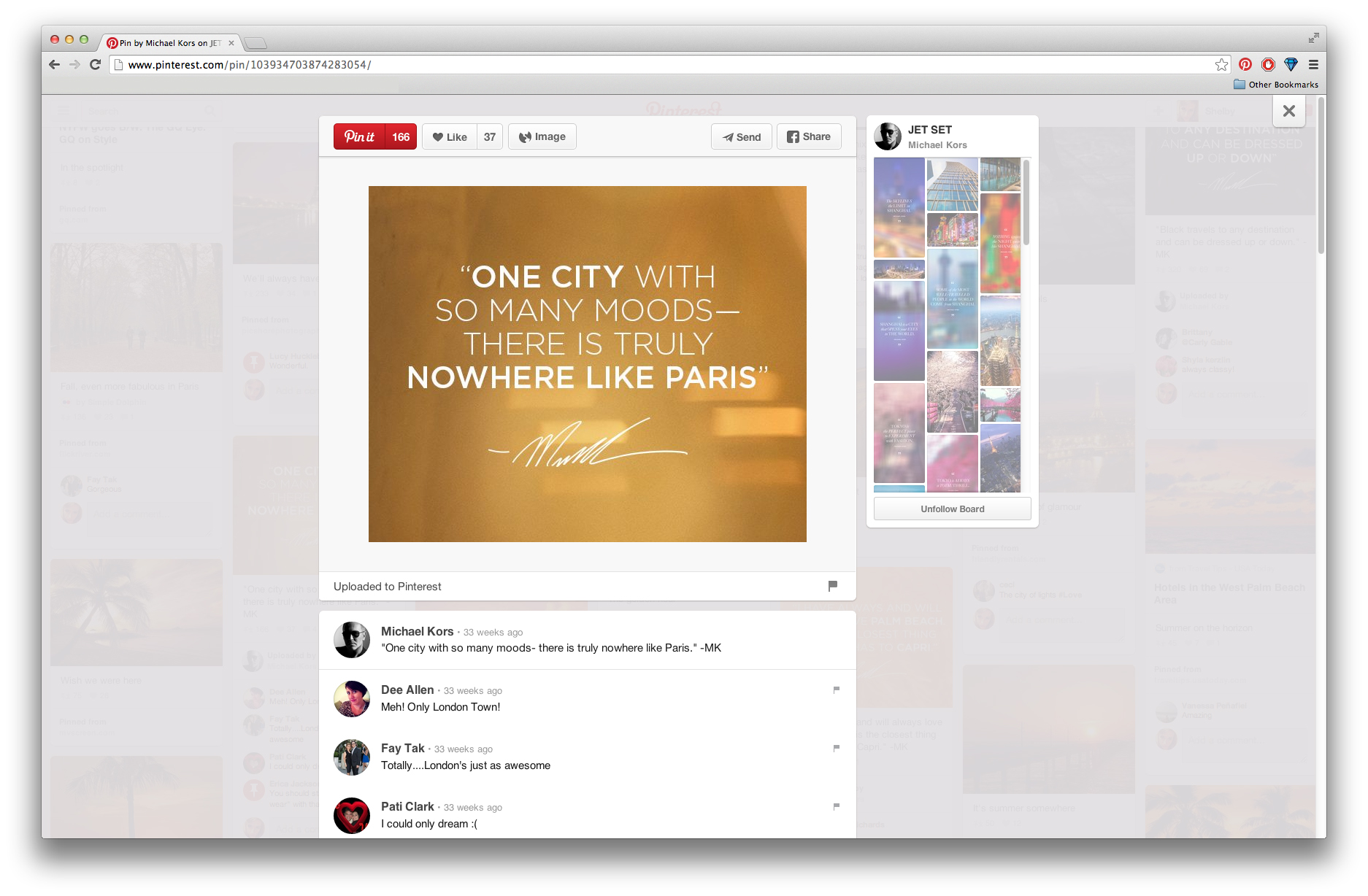The width and height of the screenshot is (1368, 896).
Task: Click Dee Allen's avatar photo
Action: [x=352, y=699]
